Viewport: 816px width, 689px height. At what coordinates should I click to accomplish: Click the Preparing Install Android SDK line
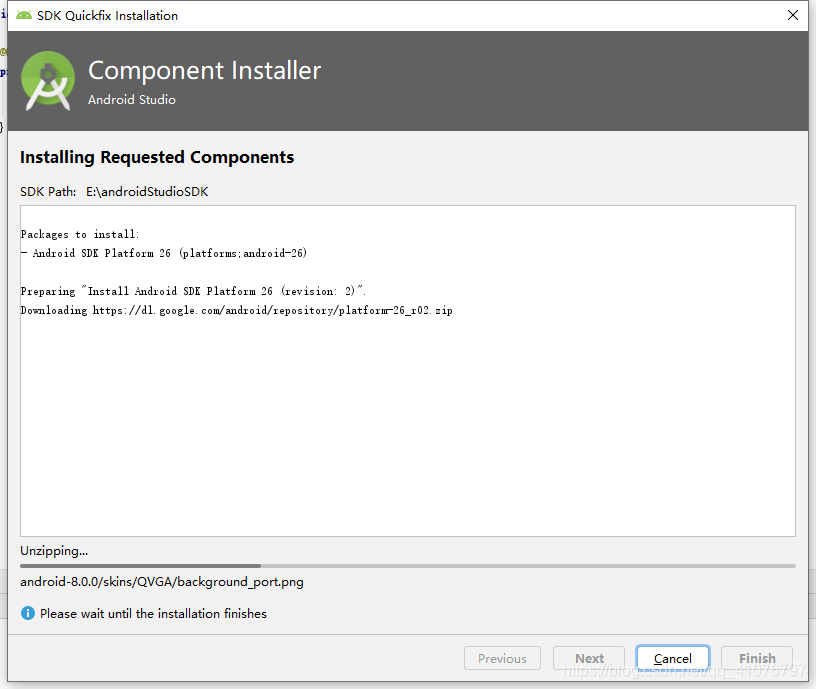[193, 291]
